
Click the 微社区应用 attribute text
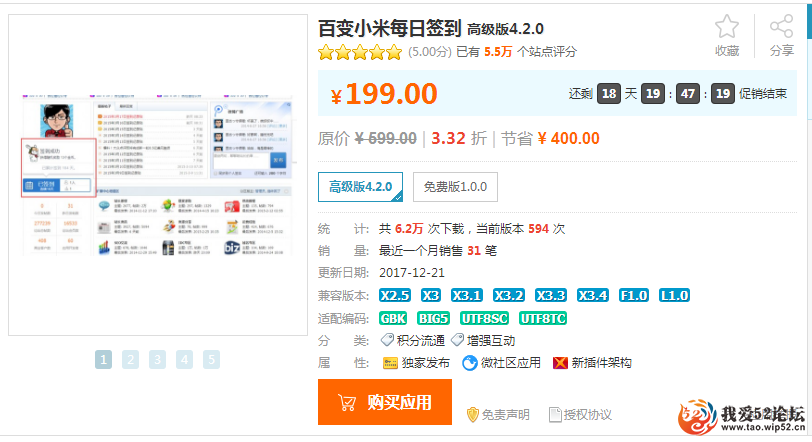point(511,363)
